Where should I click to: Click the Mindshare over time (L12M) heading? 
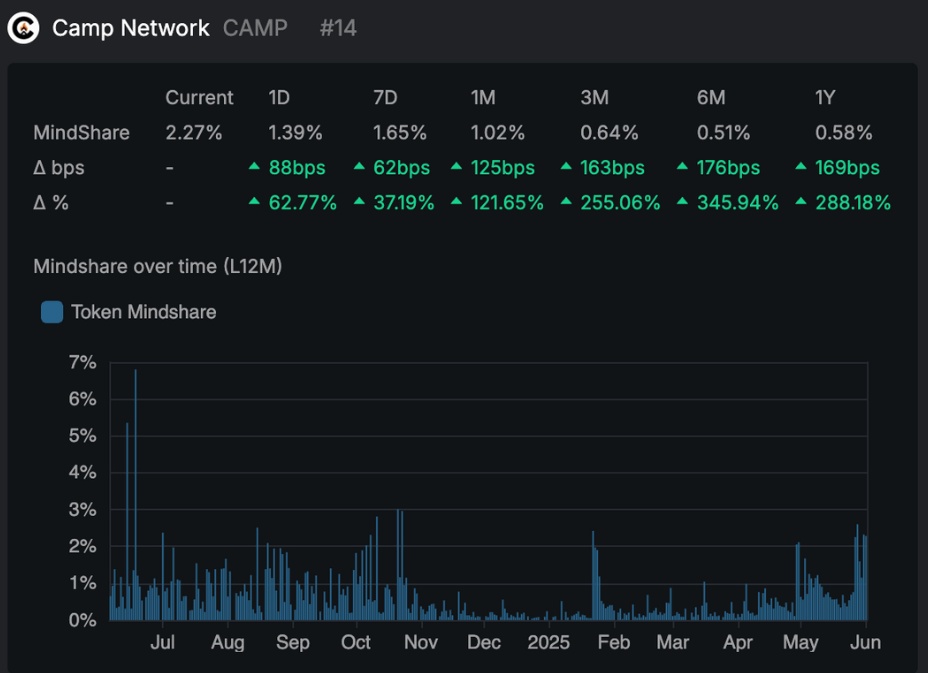click(157, 266)
